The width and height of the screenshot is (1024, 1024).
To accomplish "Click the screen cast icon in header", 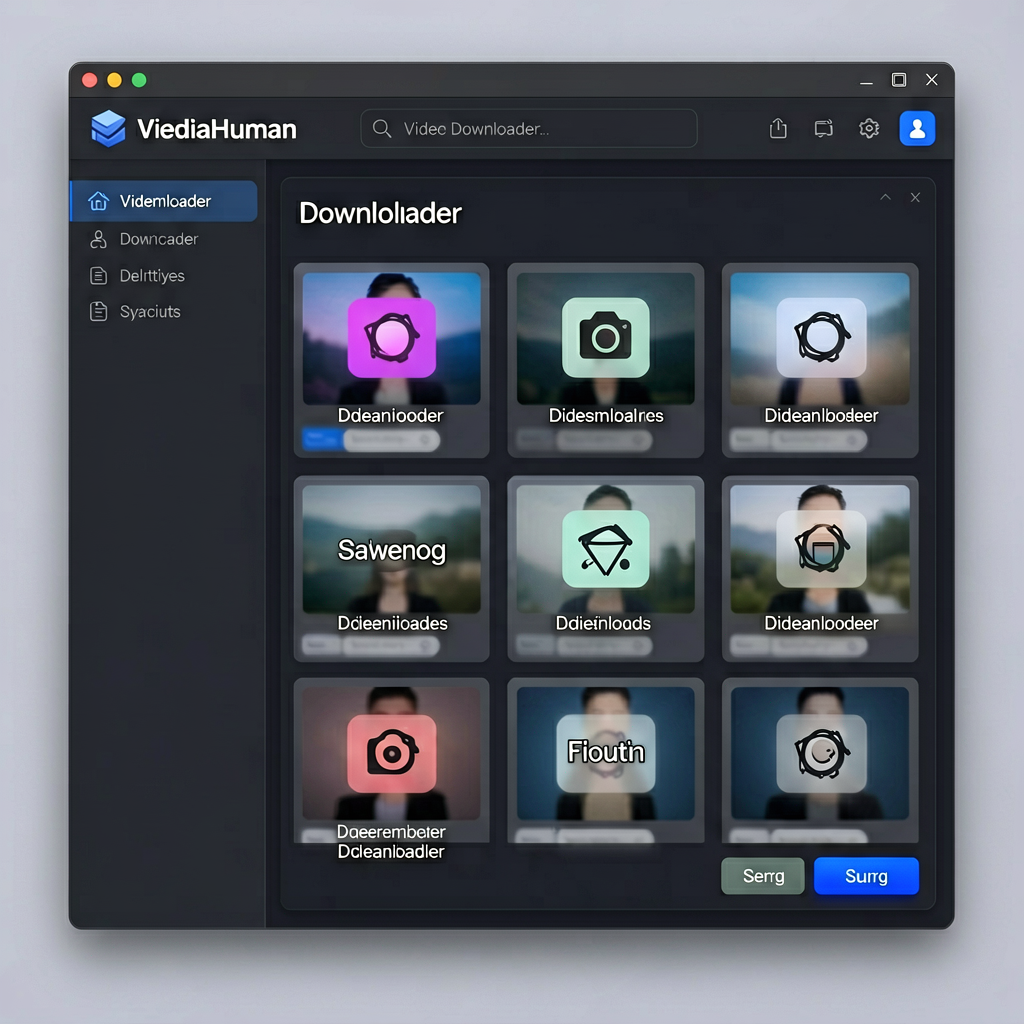I will 824,128.
